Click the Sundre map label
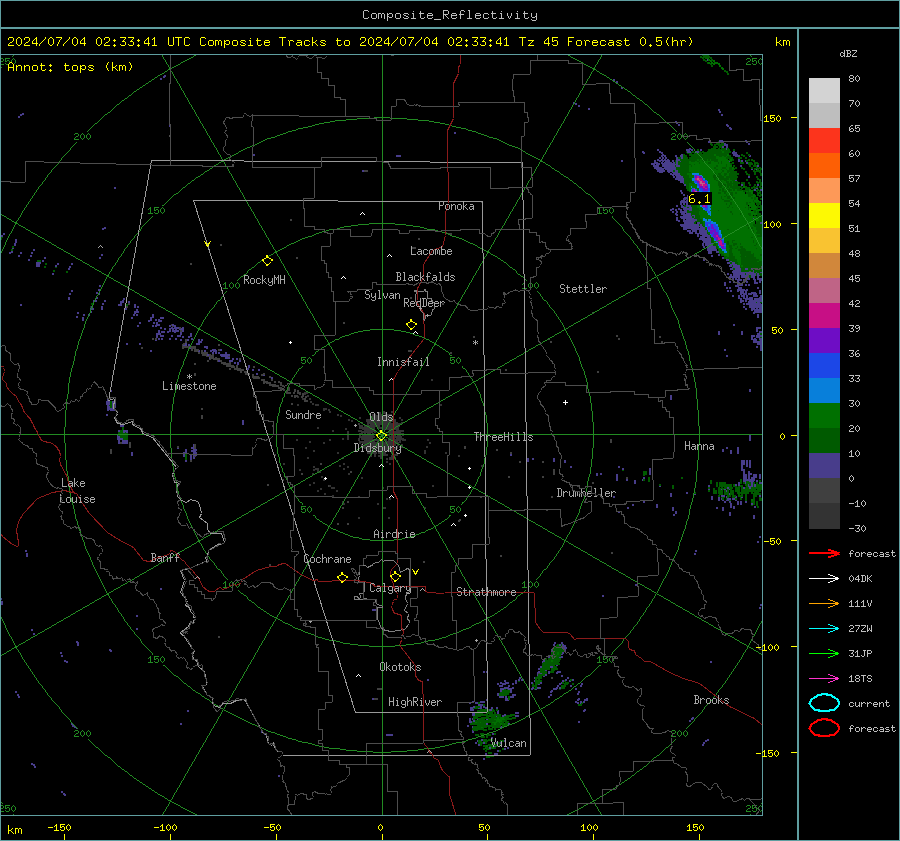Screen dimensions: 900x841 coord(303,414)
